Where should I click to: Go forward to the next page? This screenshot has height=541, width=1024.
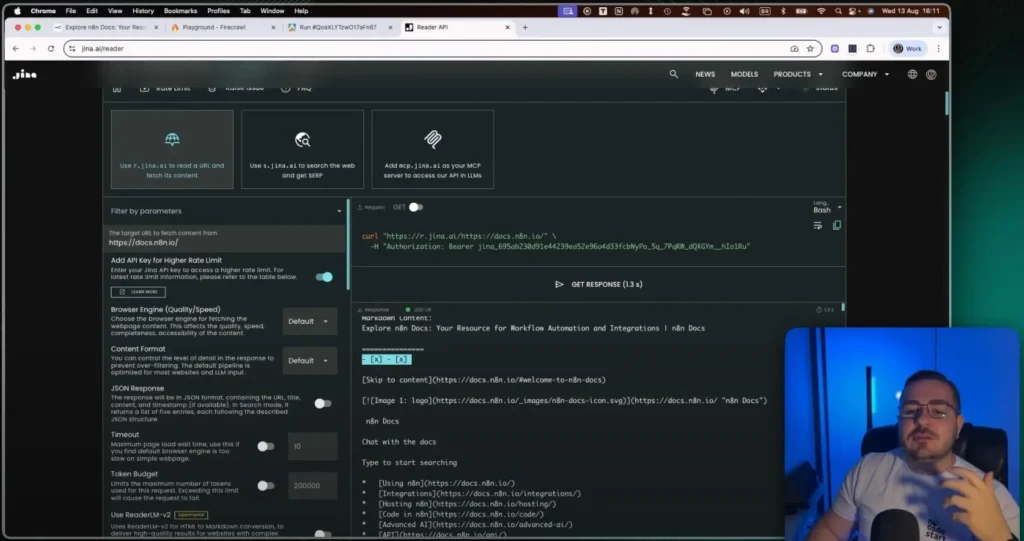pyautogui.click(x=33, y=48)
